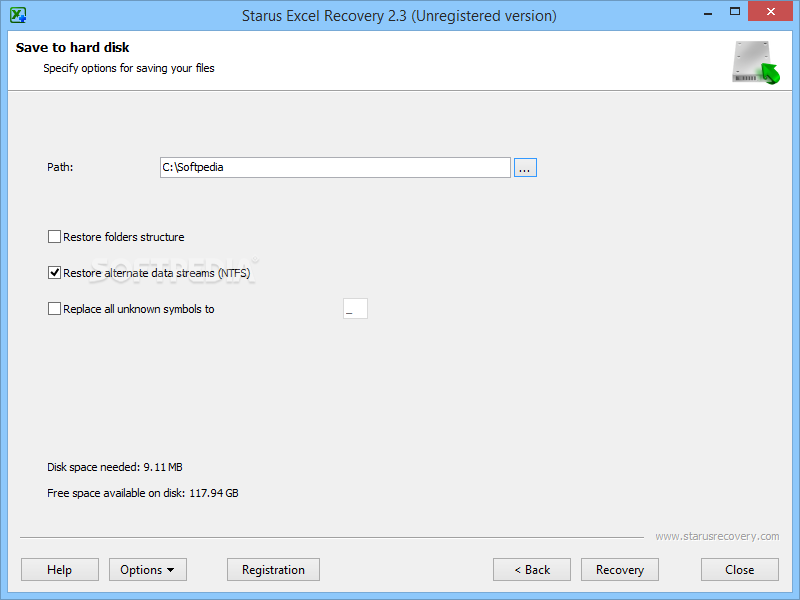Maximize the Starus Excel Recovery window

pos(735,12)
